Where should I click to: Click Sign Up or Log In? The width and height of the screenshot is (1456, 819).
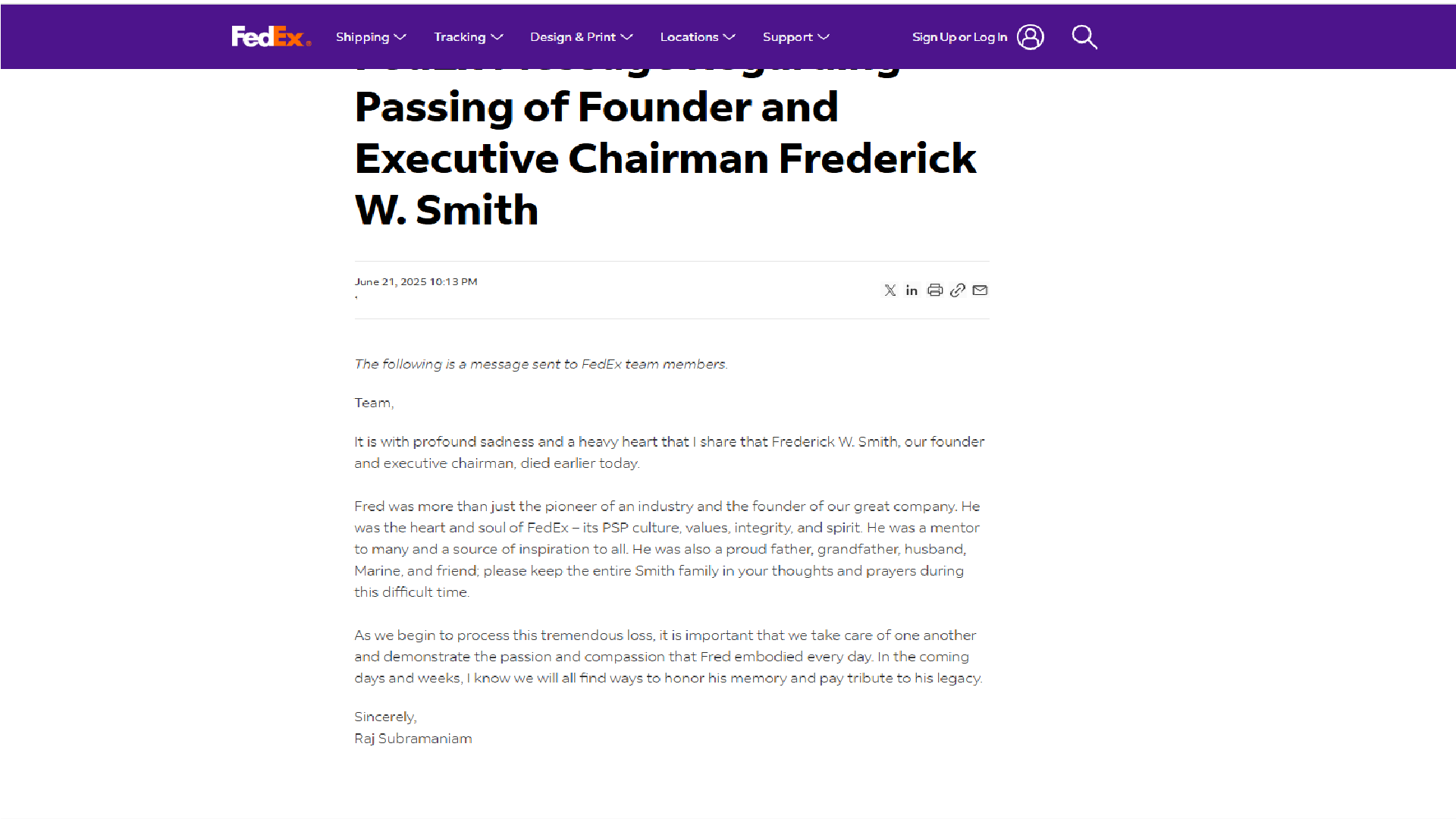coord(960,36)
